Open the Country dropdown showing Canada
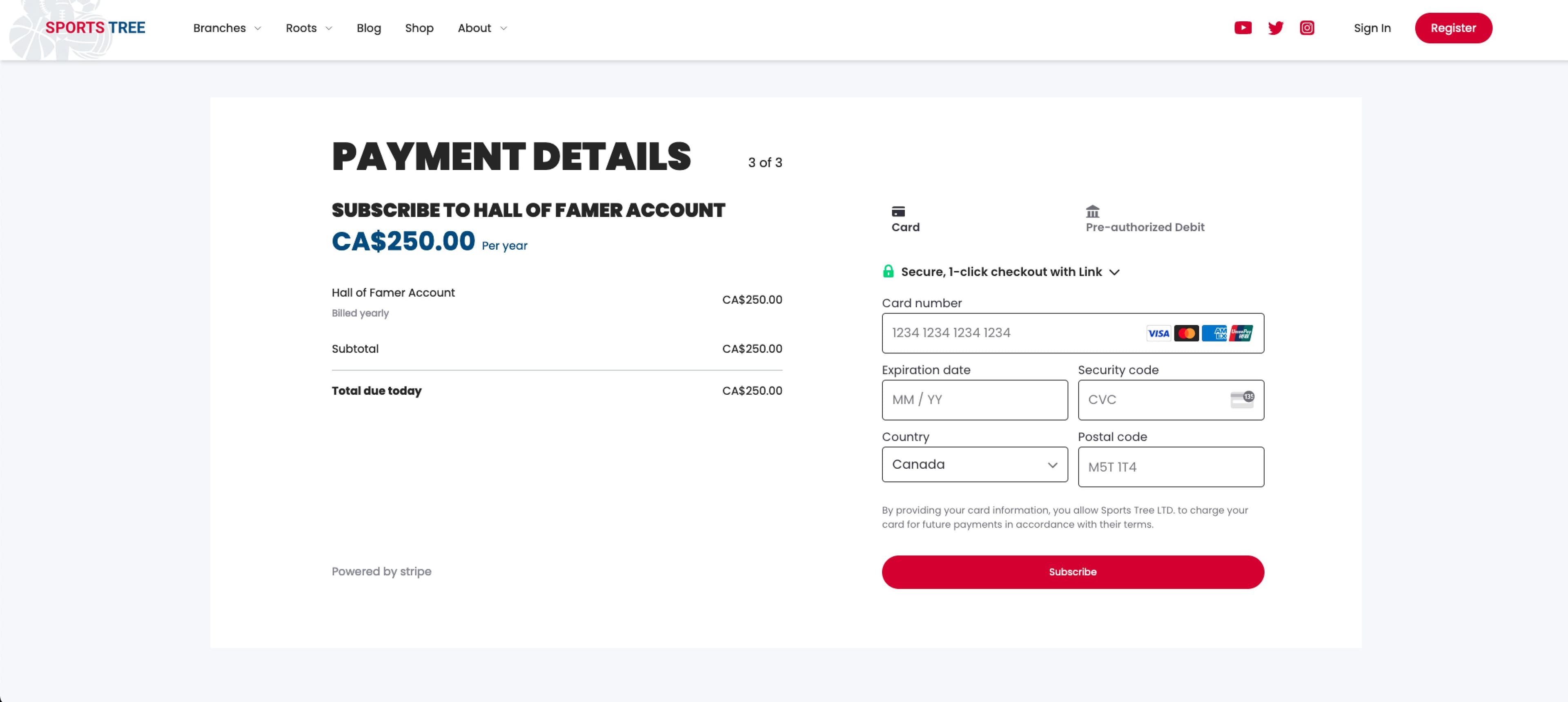Viewport: 1568px width, 702px height. (975, 465)
